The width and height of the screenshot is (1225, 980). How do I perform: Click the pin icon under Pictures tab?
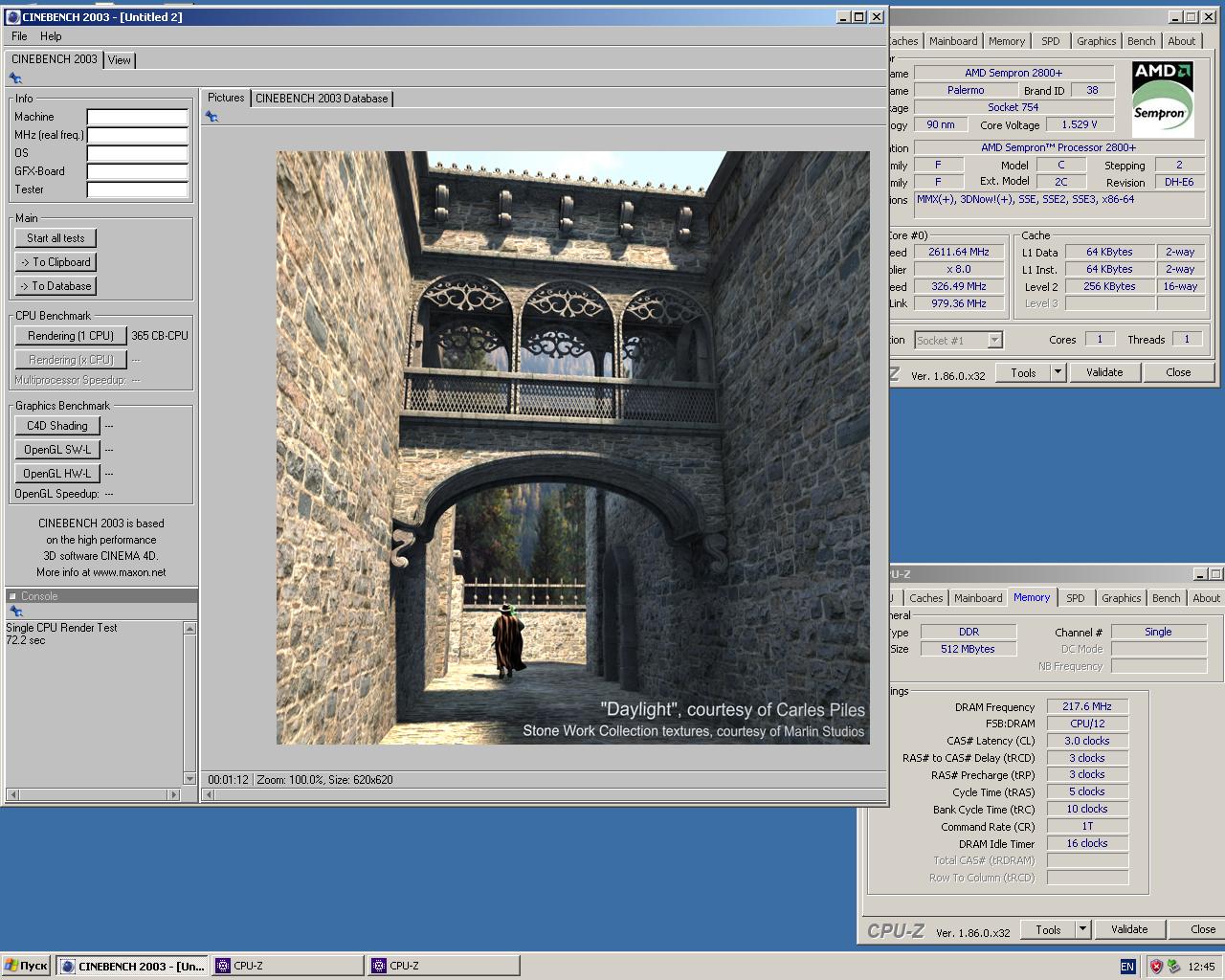212,117
